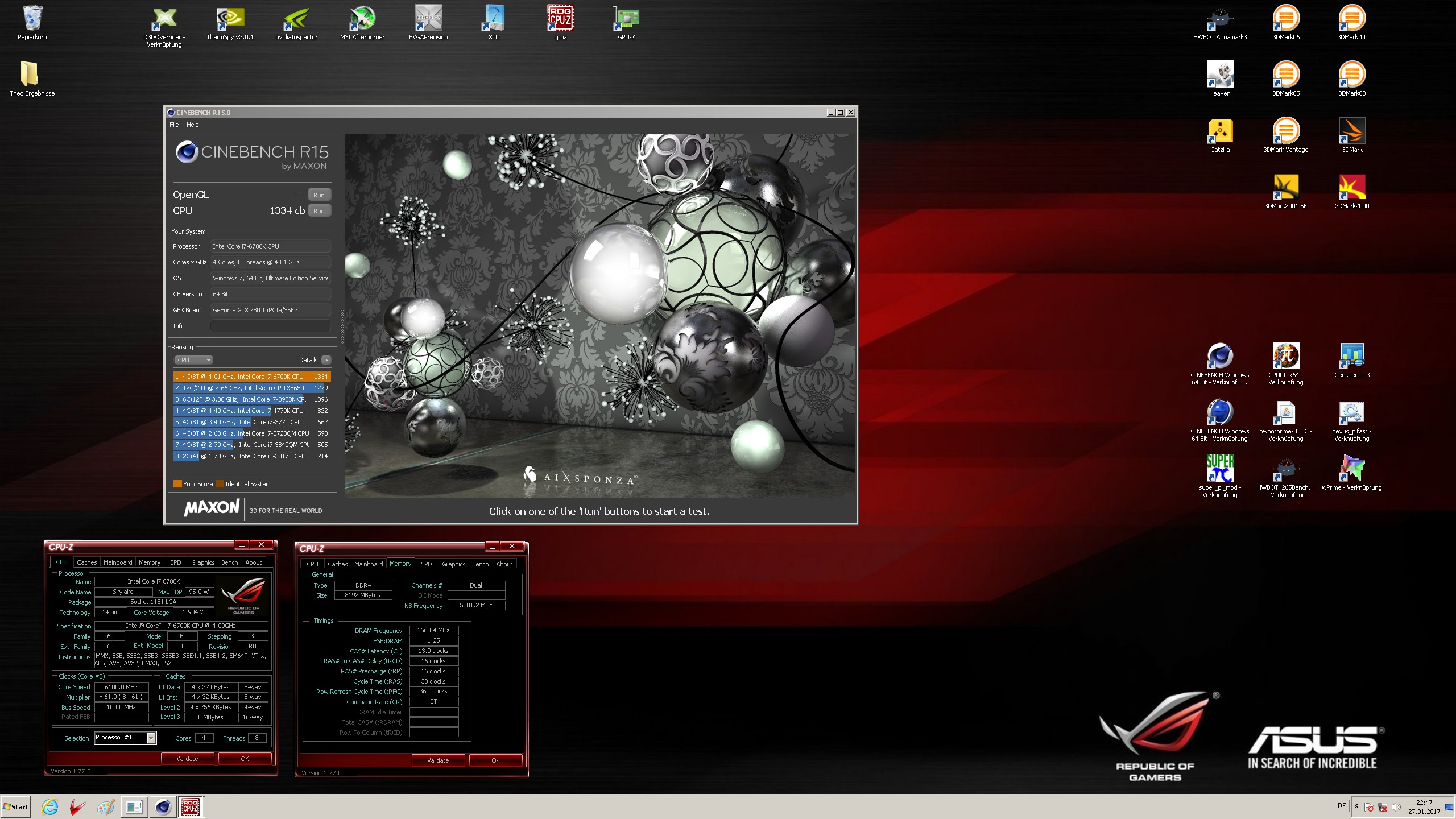The height and width of the screenshot is (819, 1456).
Task: Open the Papierkorb recycle bin icon
Action: click(32, 23)
